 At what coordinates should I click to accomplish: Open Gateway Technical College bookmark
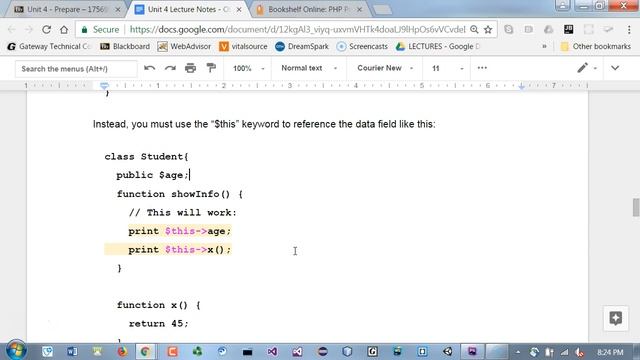click(49, 47)
